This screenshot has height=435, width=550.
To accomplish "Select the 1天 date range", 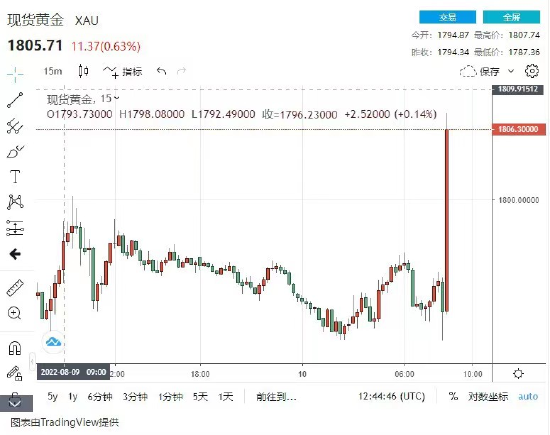I will [226, 397].
